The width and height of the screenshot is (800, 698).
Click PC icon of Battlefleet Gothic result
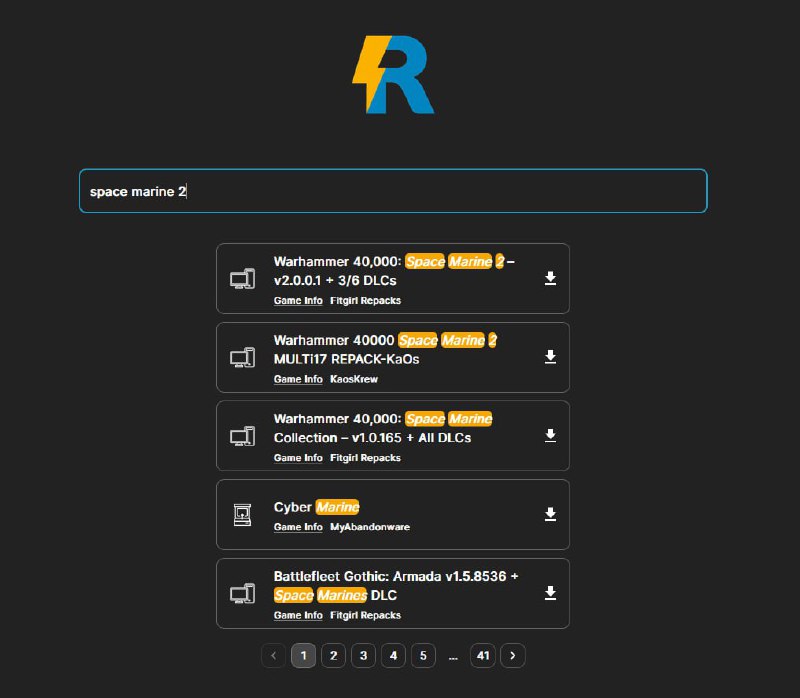[x=242, y=593]
